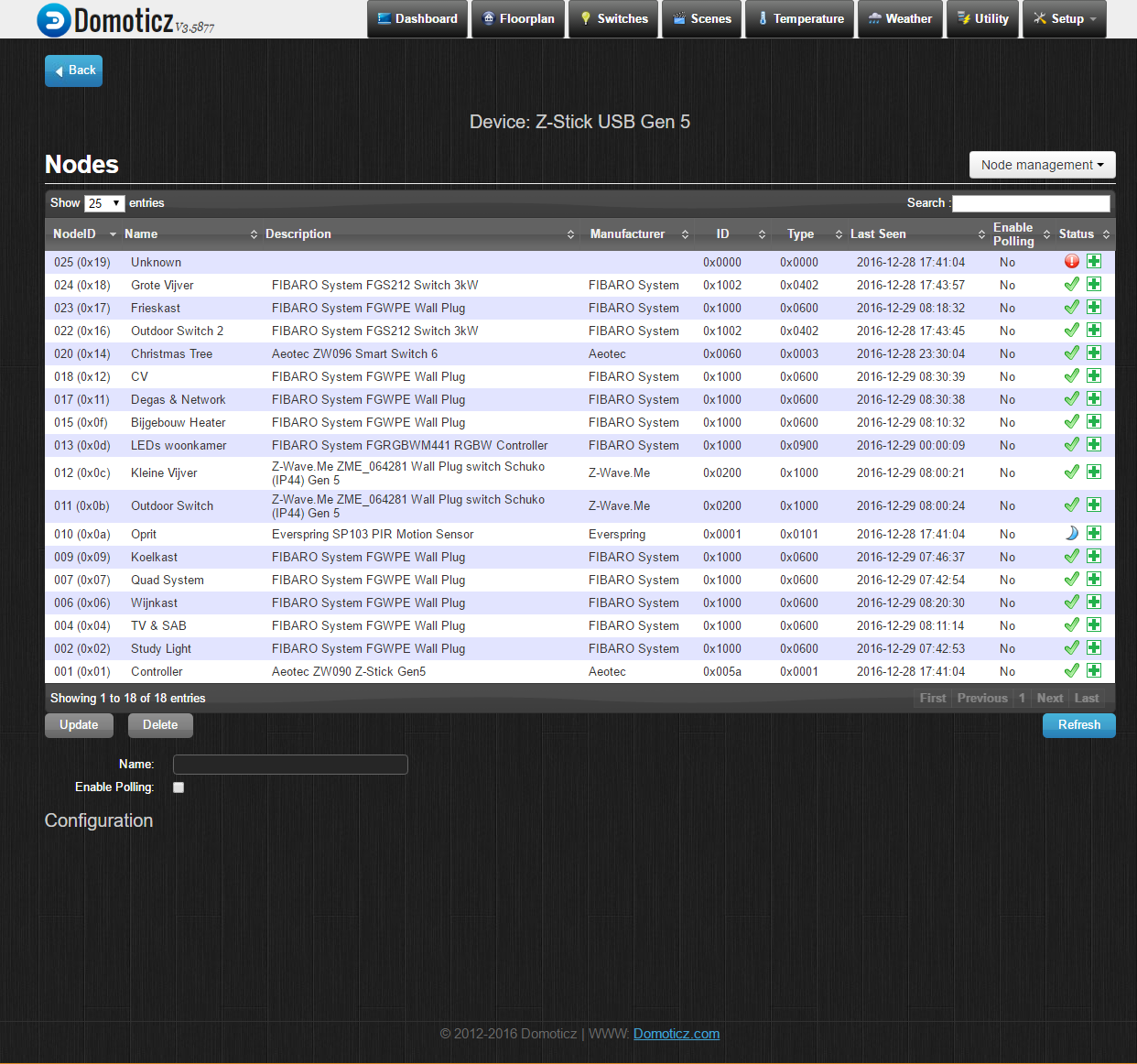Click the green check status for Study Light
This screenshot has width=1137, height=1064.
click(x=1072, y=648)
